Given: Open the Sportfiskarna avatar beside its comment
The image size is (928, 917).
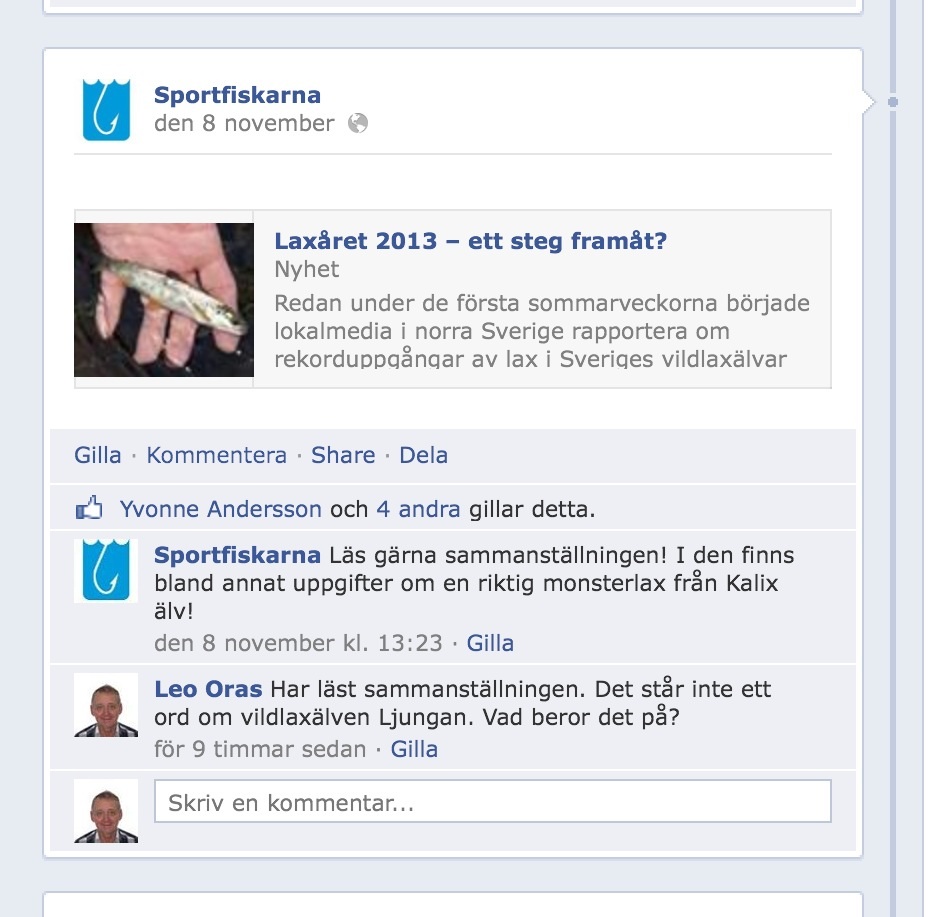Looking at the screenshot, I should pyautogui.click(x=106, y=571).
